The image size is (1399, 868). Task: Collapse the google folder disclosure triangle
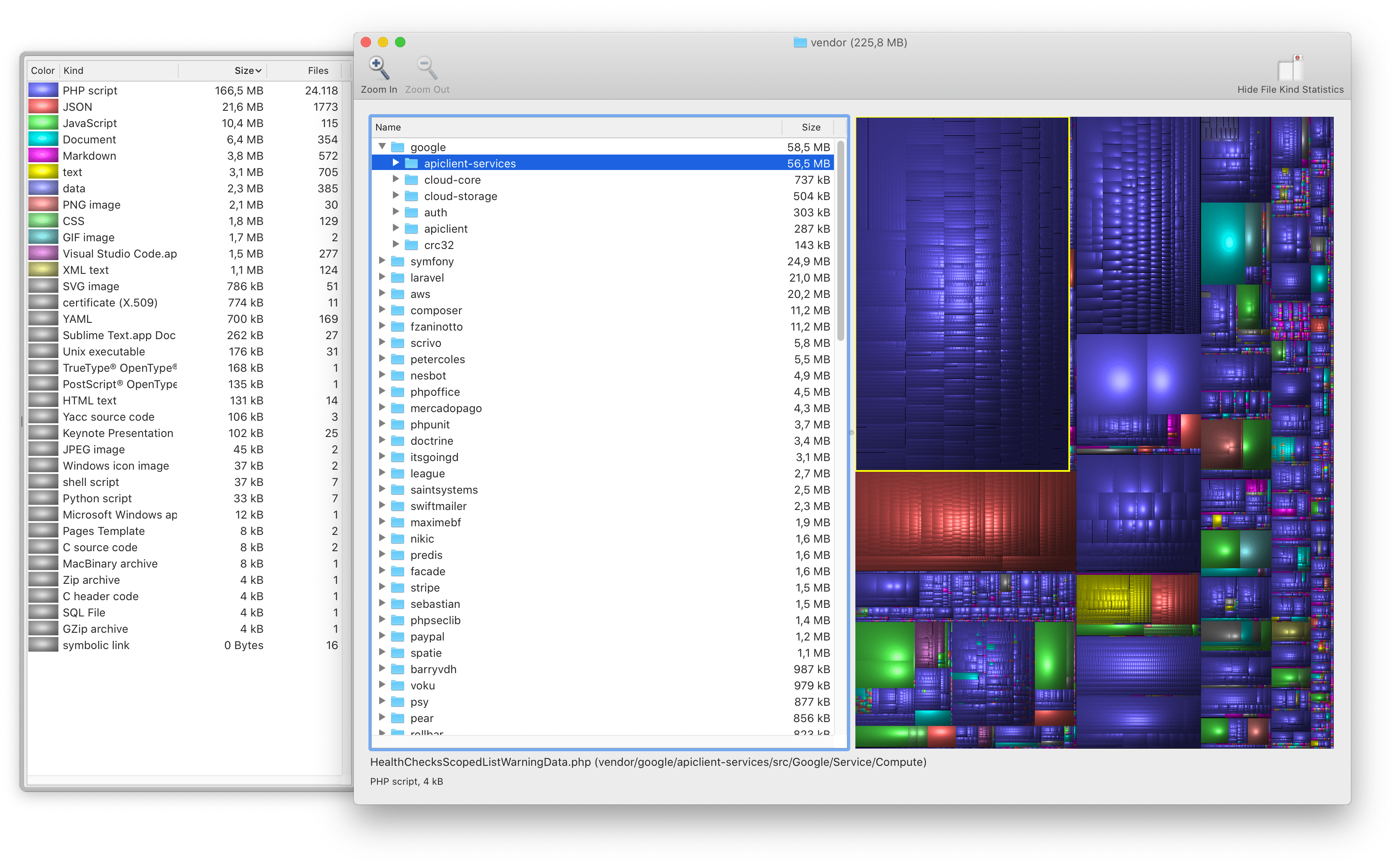382,147
